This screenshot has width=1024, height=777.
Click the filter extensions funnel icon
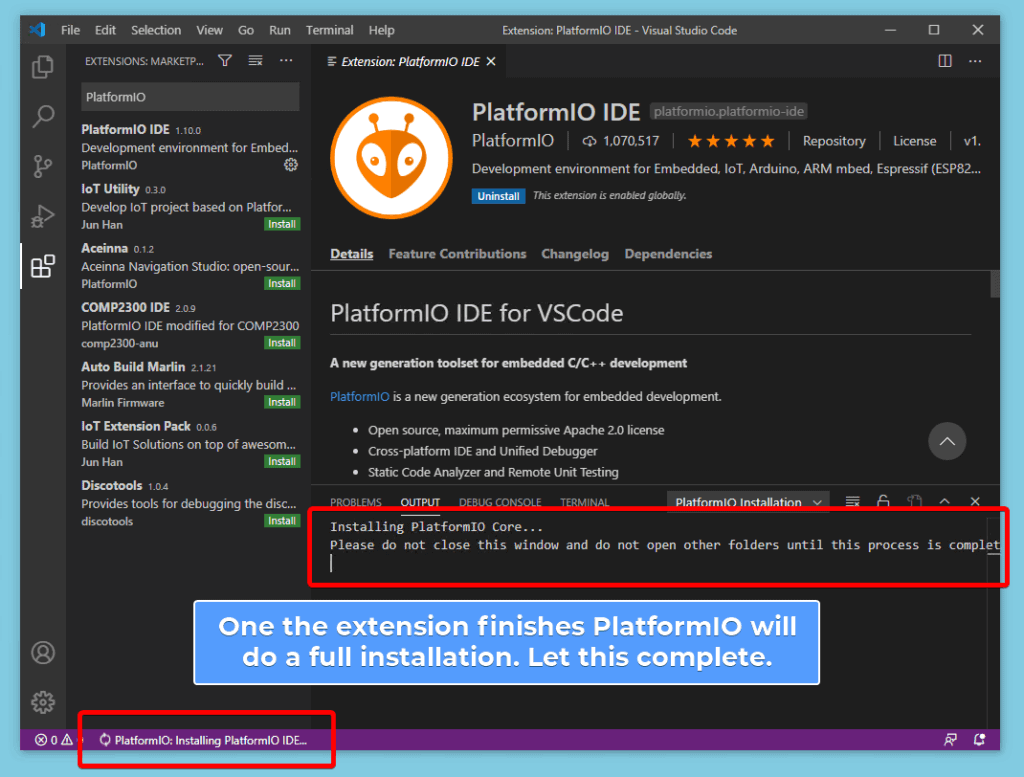(225, 61)
